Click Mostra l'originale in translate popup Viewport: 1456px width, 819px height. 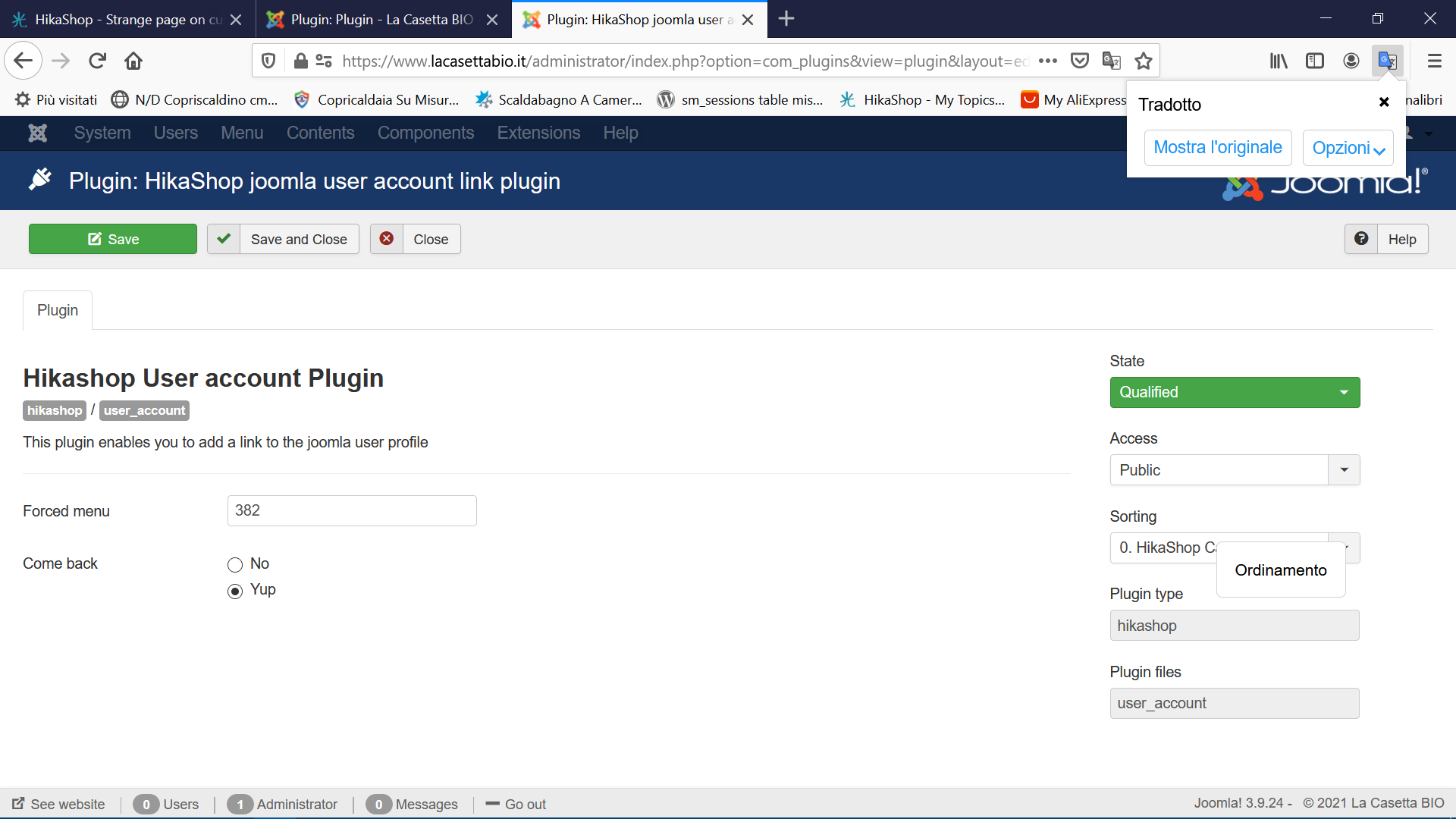click(1217, 147)
